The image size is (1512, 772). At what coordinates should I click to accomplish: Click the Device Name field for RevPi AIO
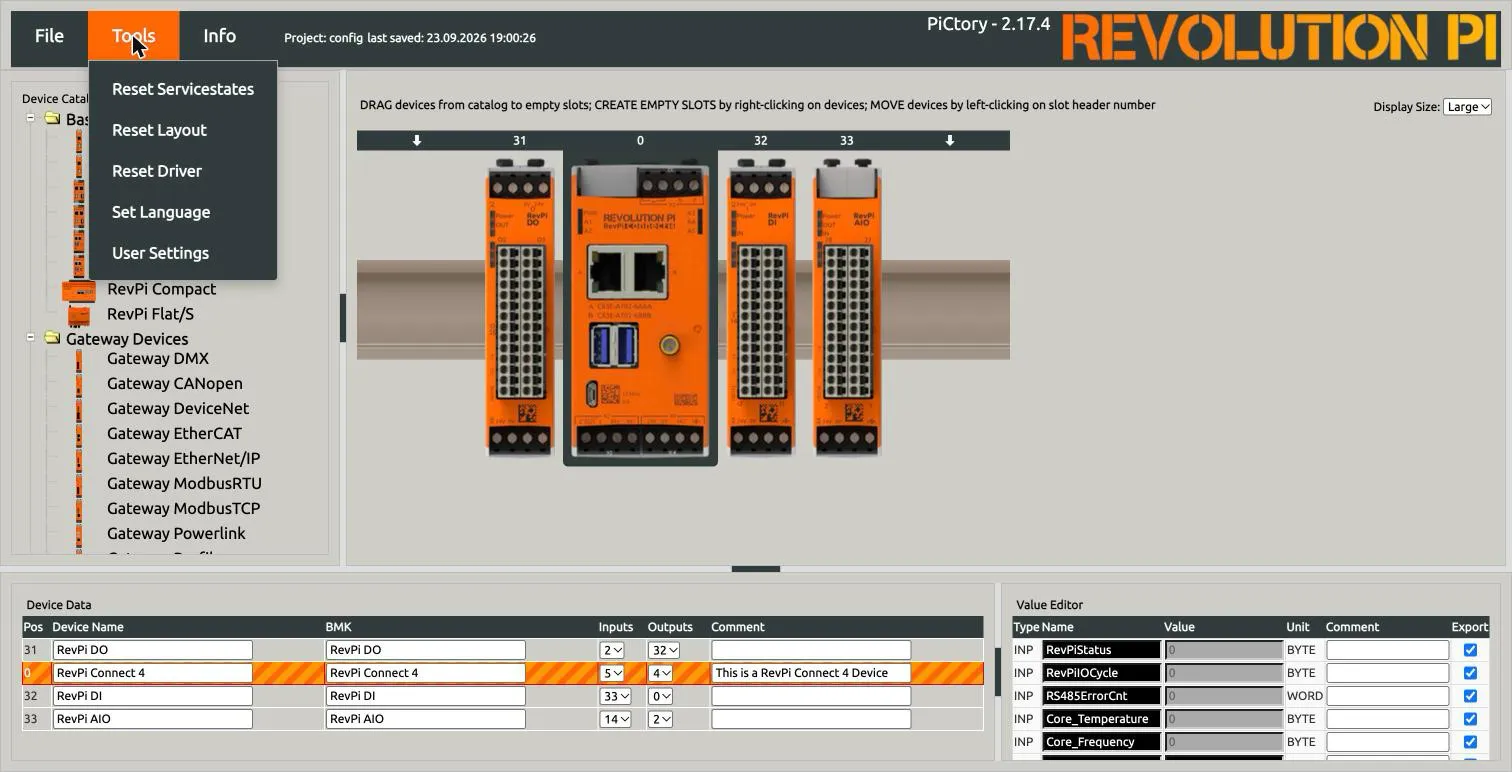pyautogui.click(x=152, y=719)
